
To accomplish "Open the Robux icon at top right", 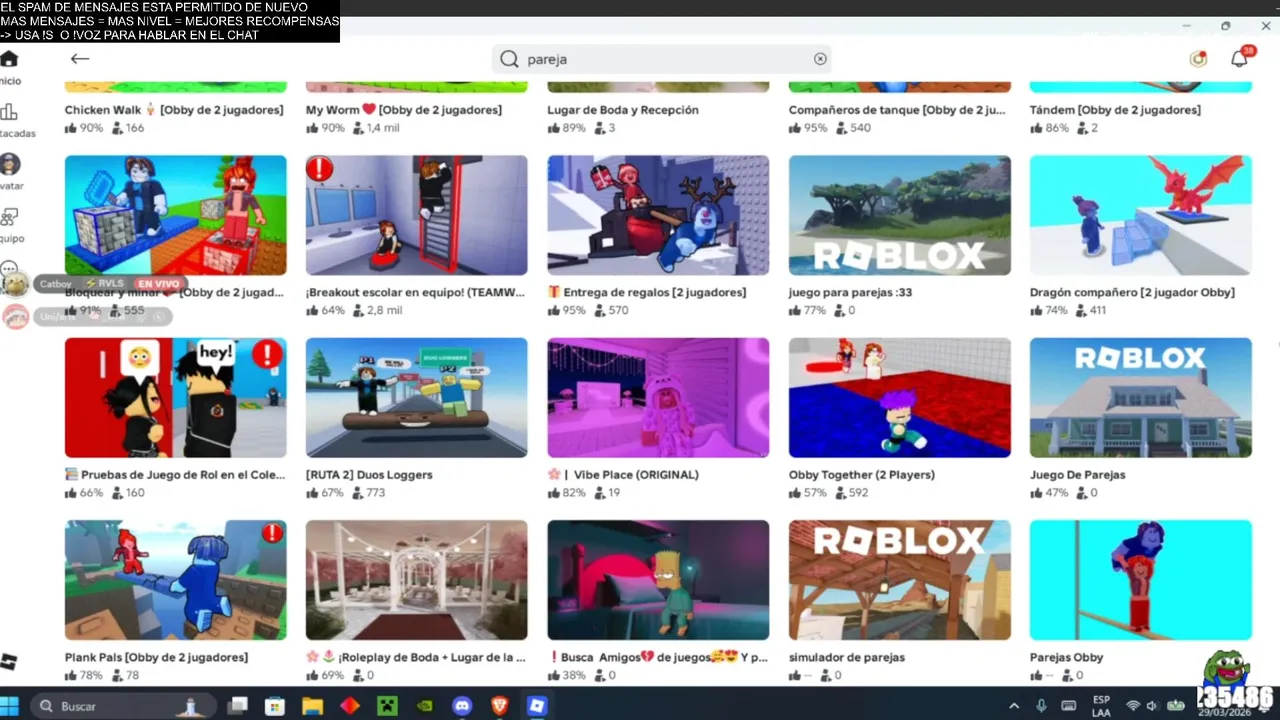I will click(1198, 59).
